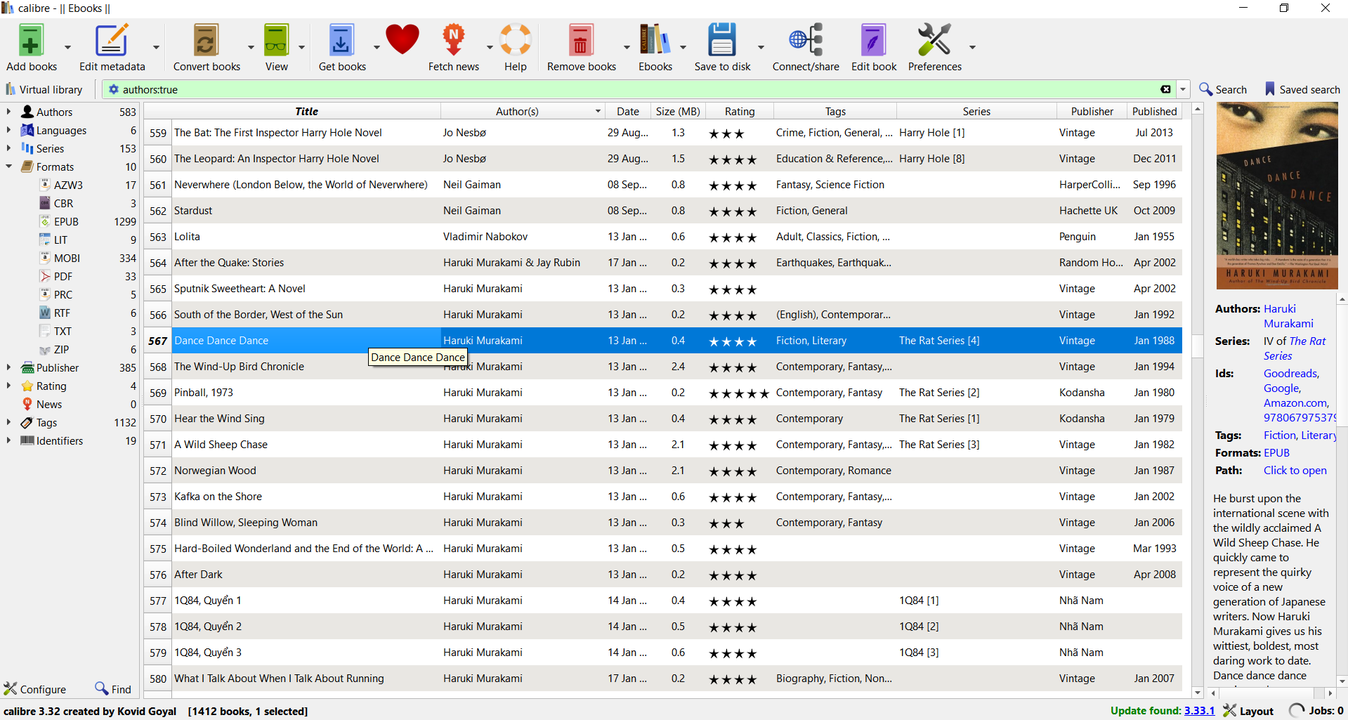This screenshot has width=1348, height=720.
Task: Open View dropdown arrow
Action: [x=301, y=47]
